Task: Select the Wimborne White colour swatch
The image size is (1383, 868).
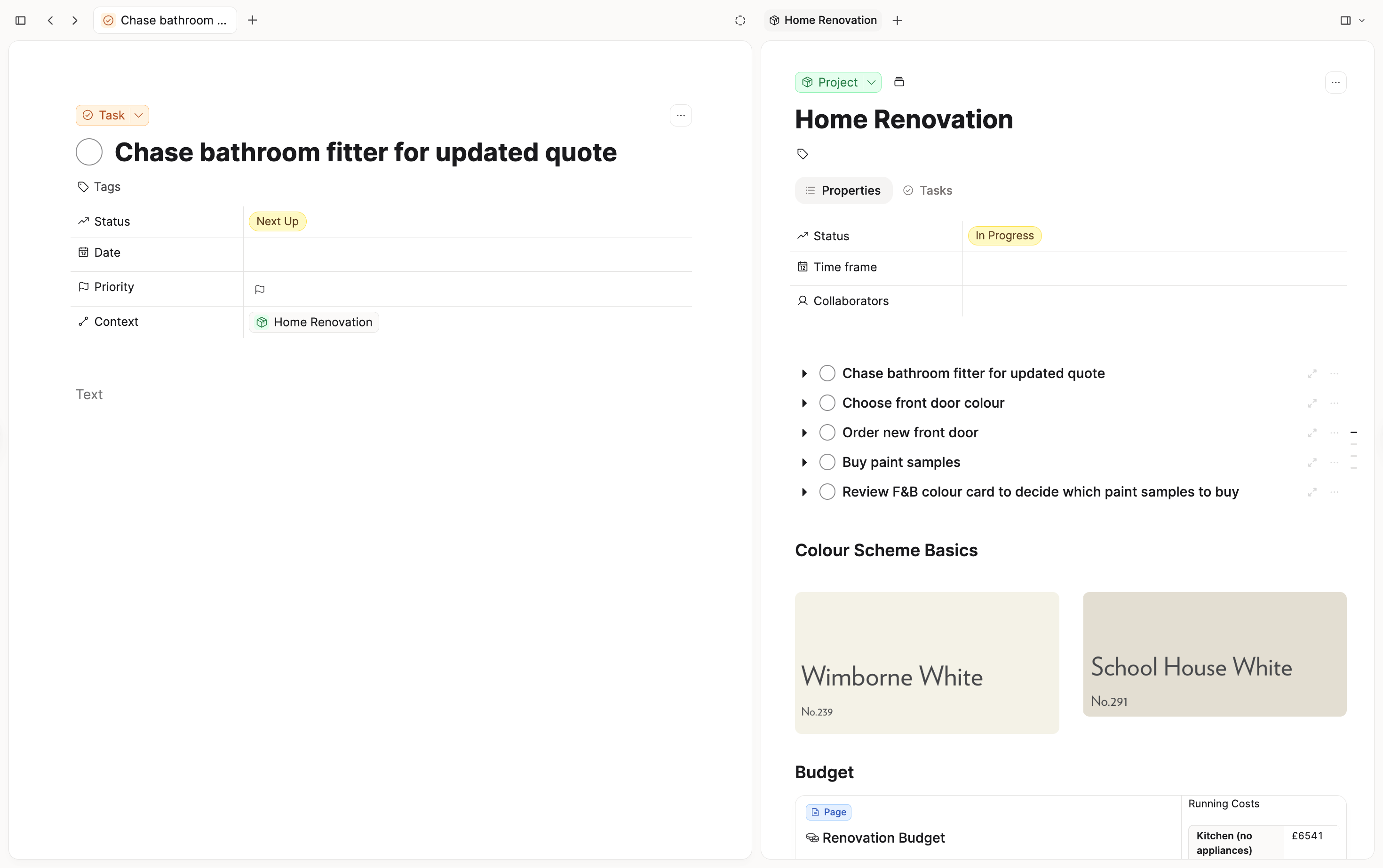Action: click(x=926, y=663)
